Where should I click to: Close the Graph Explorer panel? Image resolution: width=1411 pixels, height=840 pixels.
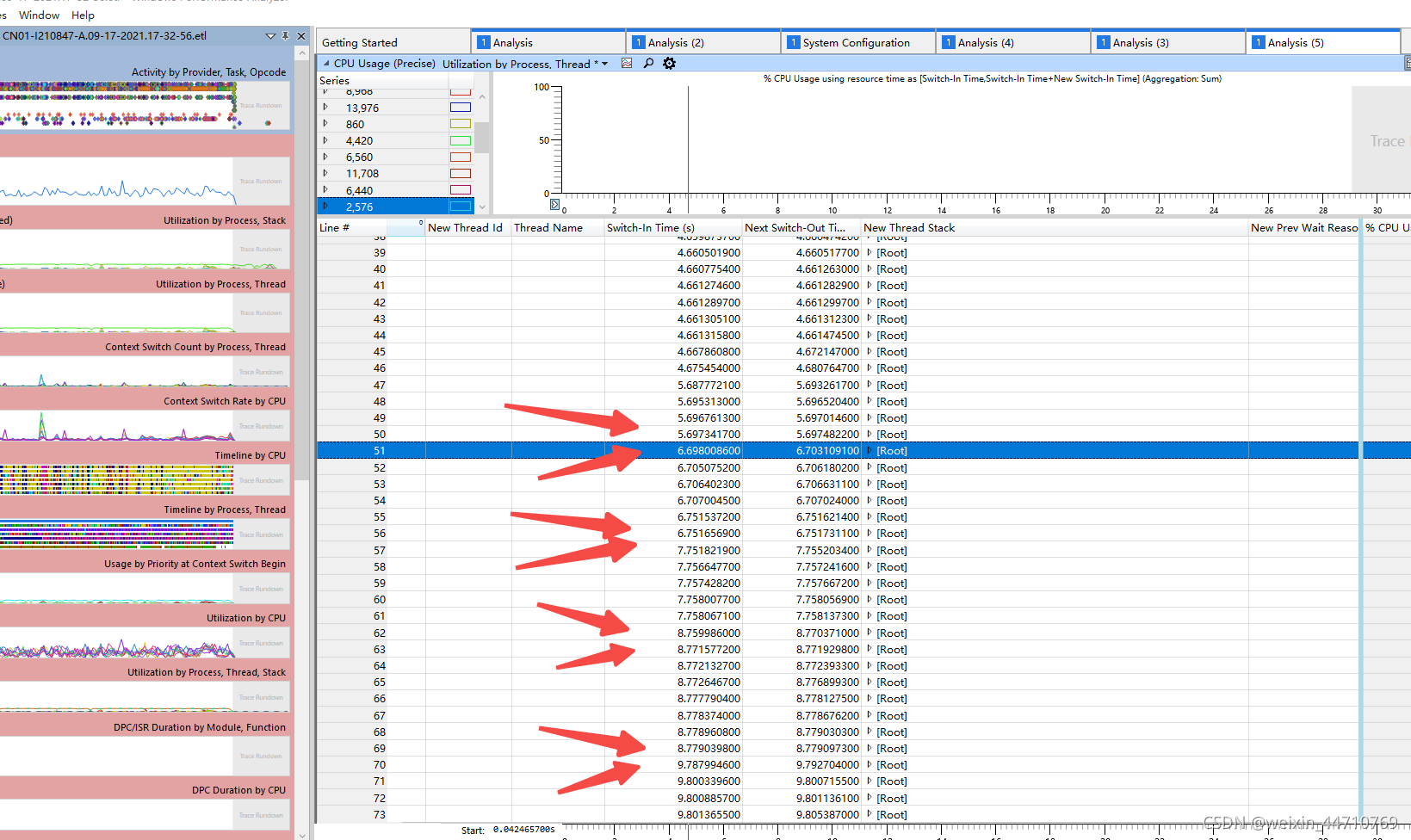point(301,36)
